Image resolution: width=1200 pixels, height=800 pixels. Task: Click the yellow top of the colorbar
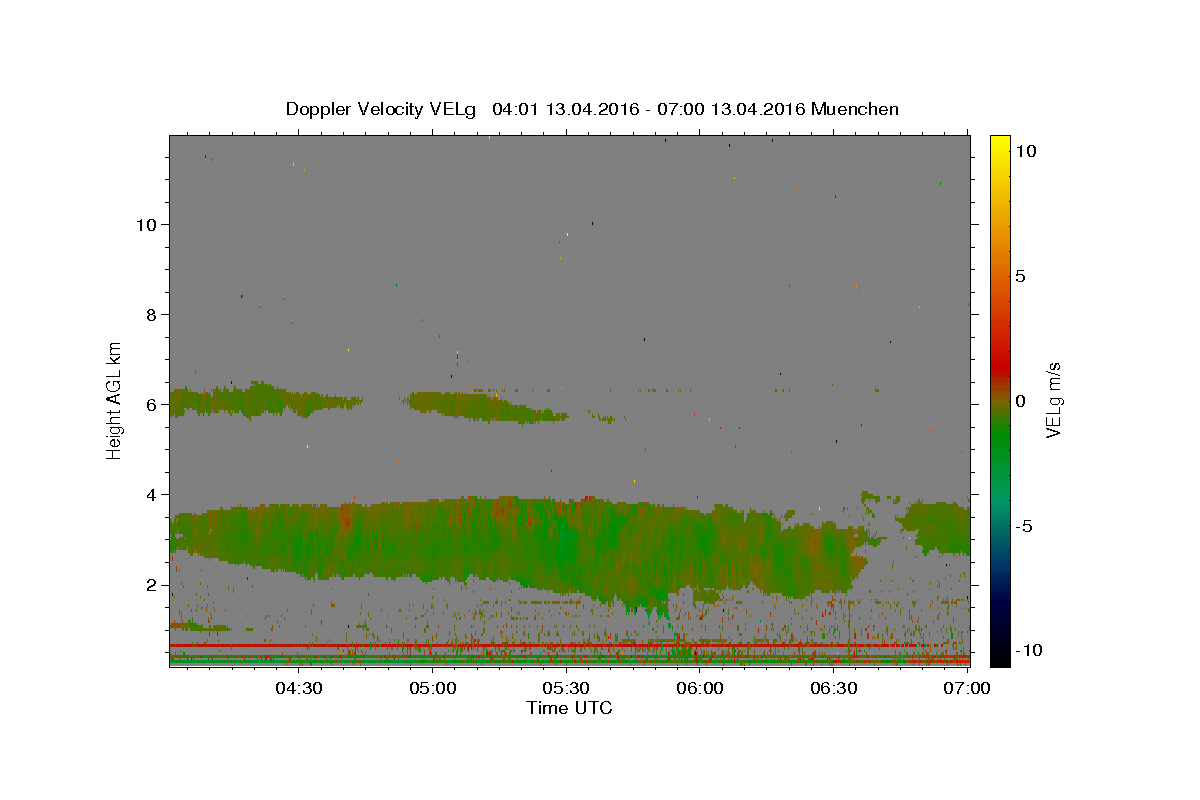(999, 141)
